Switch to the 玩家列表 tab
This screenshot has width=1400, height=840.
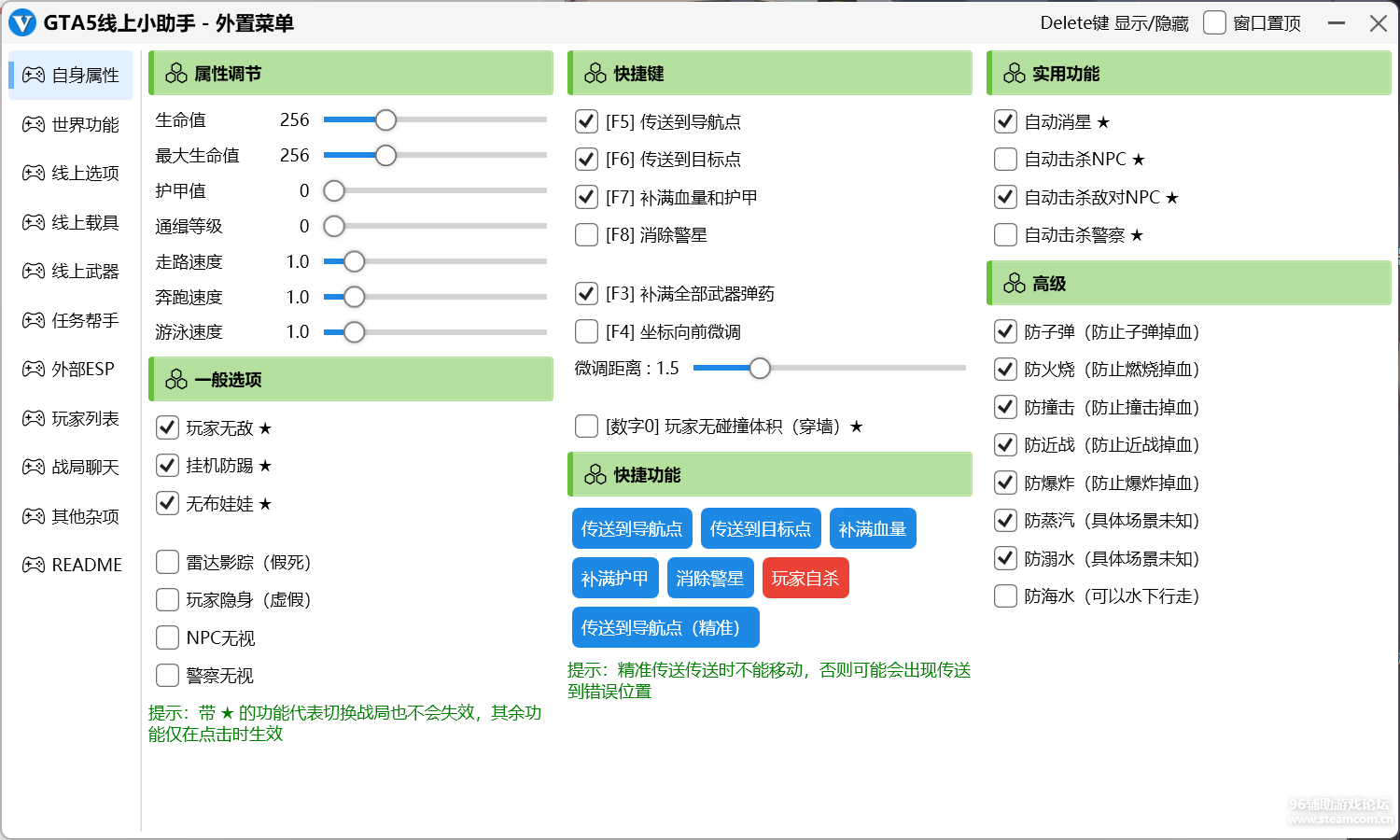[x=72, y=419]
